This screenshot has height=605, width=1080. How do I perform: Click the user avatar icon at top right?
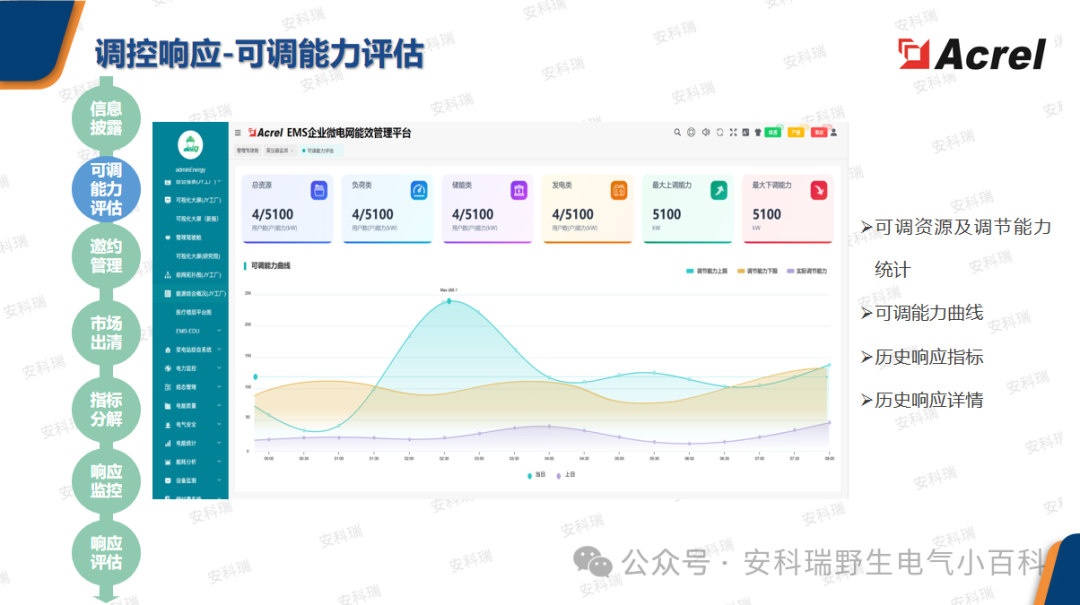tap(834, 132)
